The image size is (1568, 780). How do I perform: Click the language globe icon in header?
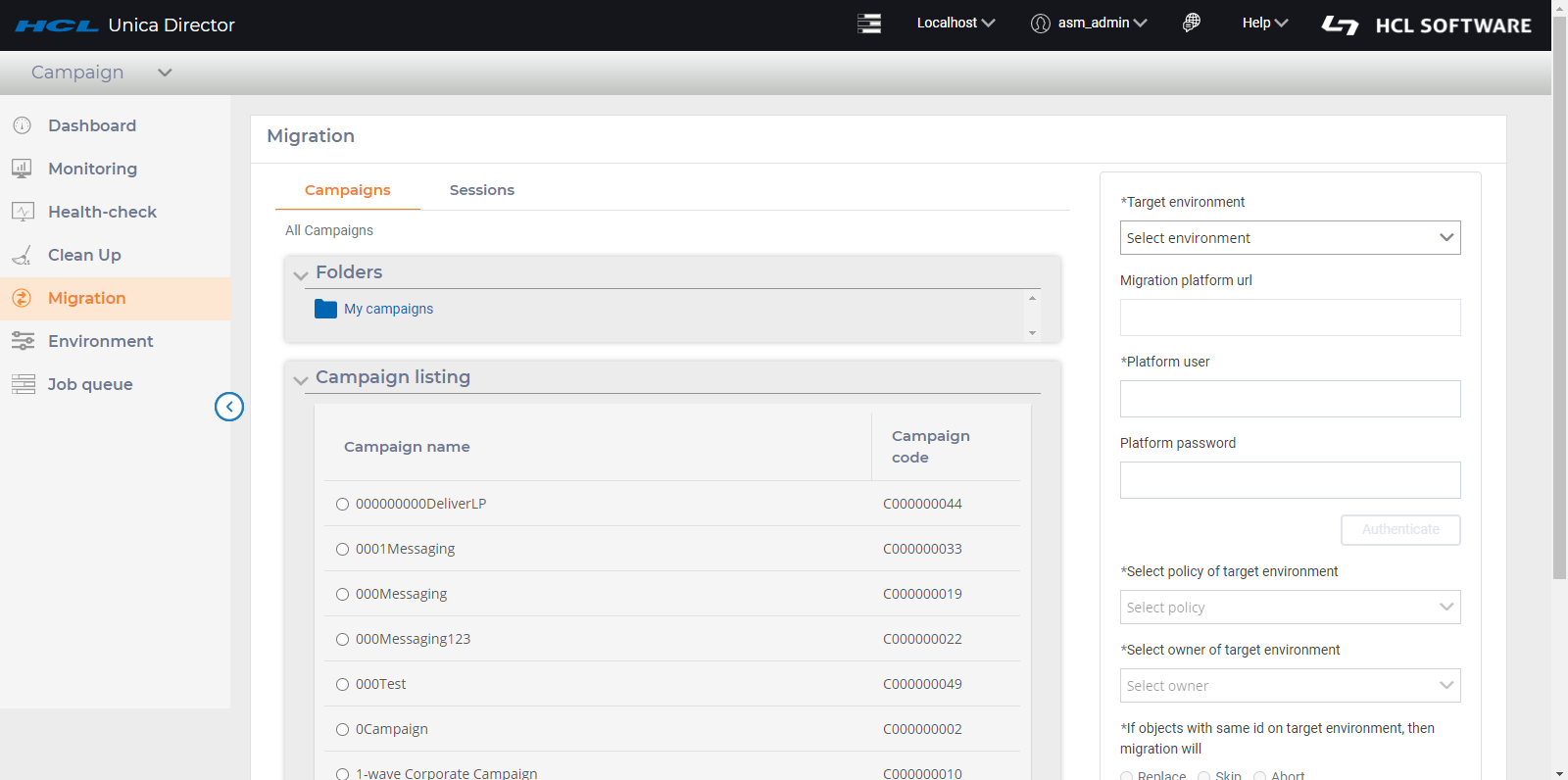pos(1191,23)
